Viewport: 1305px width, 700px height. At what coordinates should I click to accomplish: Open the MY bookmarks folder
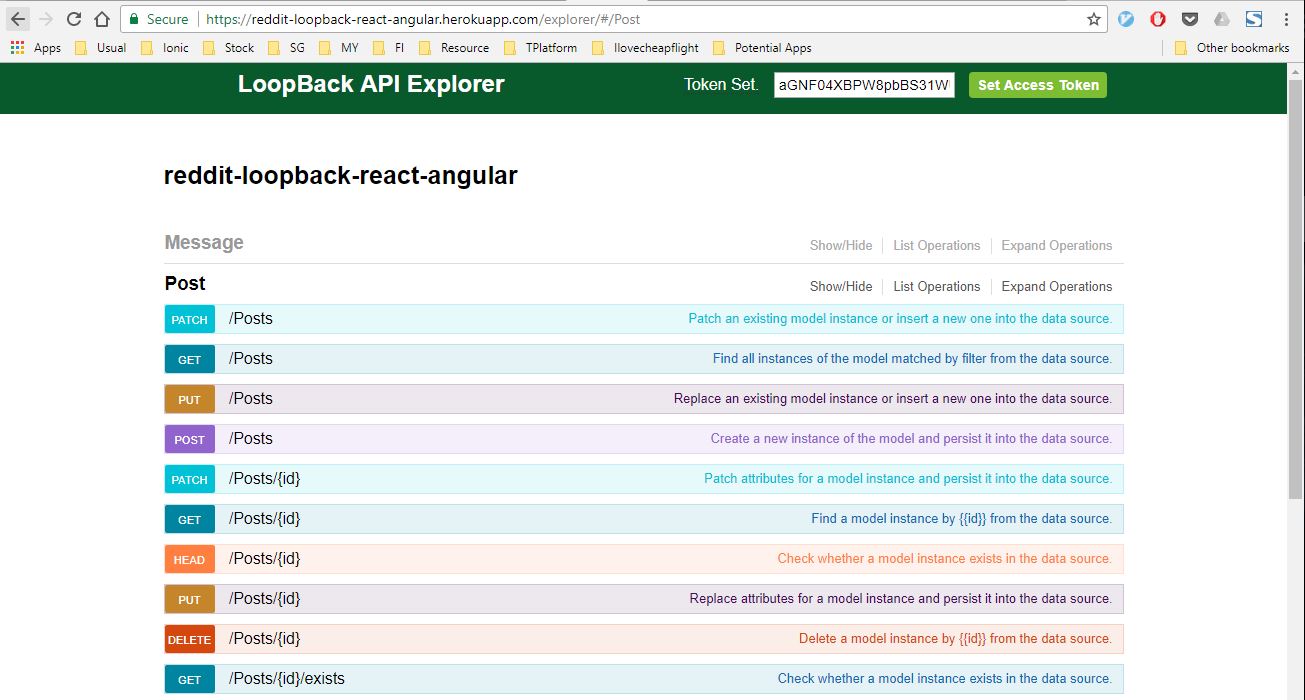(339, 47)
